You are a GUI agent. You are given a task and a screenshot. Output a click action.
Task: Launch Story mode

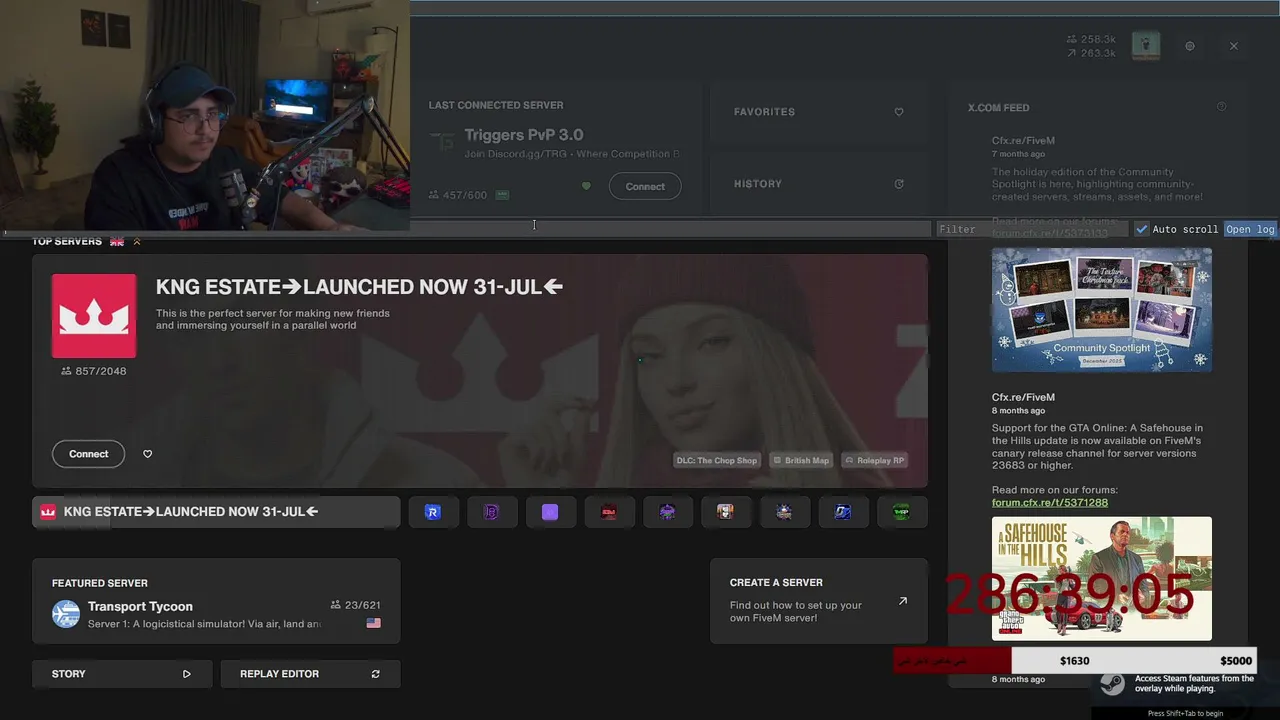(x=122, y=674)
